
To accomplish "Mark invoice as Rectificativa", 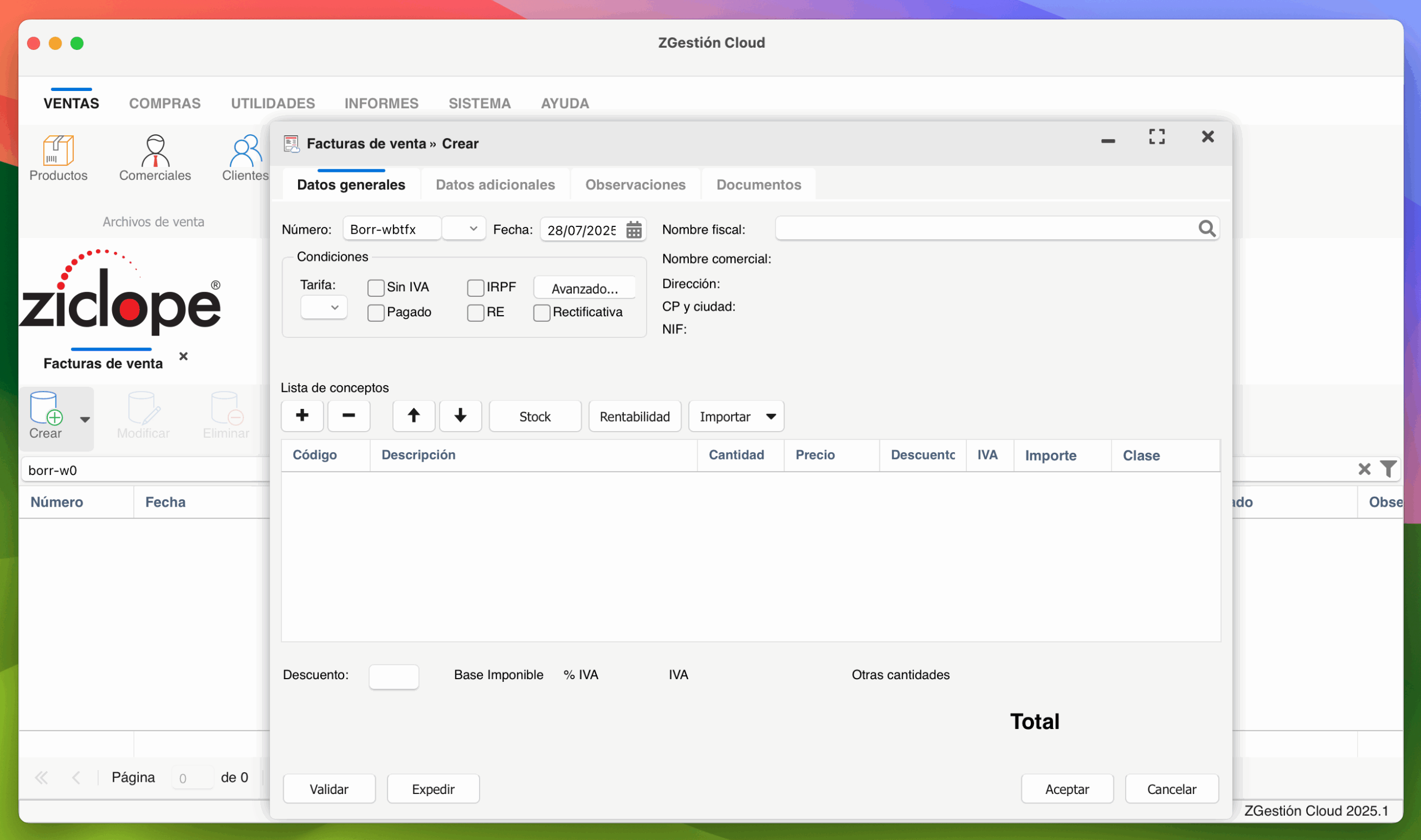I will [542, 313].
